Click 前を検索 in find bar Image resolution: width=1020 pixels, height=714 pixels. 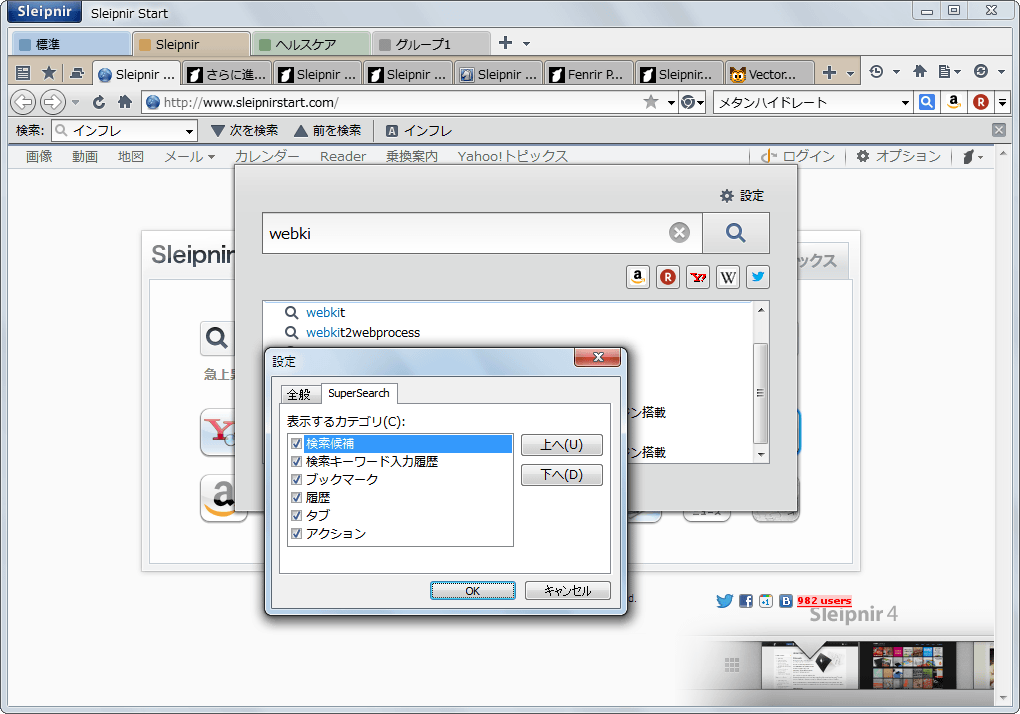328,131
